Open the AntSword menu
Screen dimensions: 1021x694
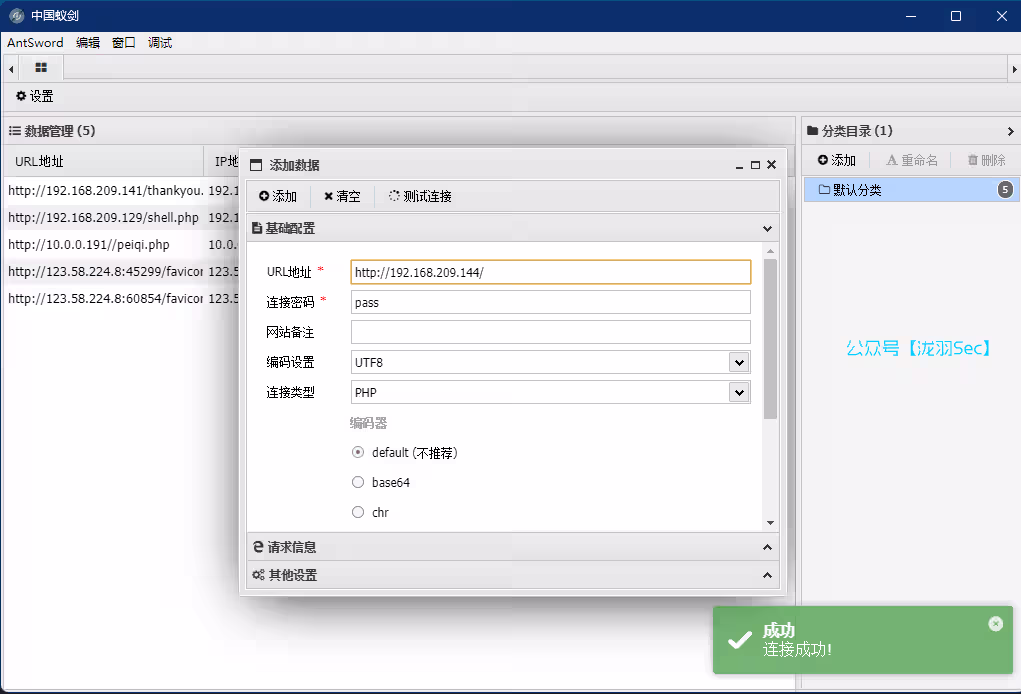[35, 43]
